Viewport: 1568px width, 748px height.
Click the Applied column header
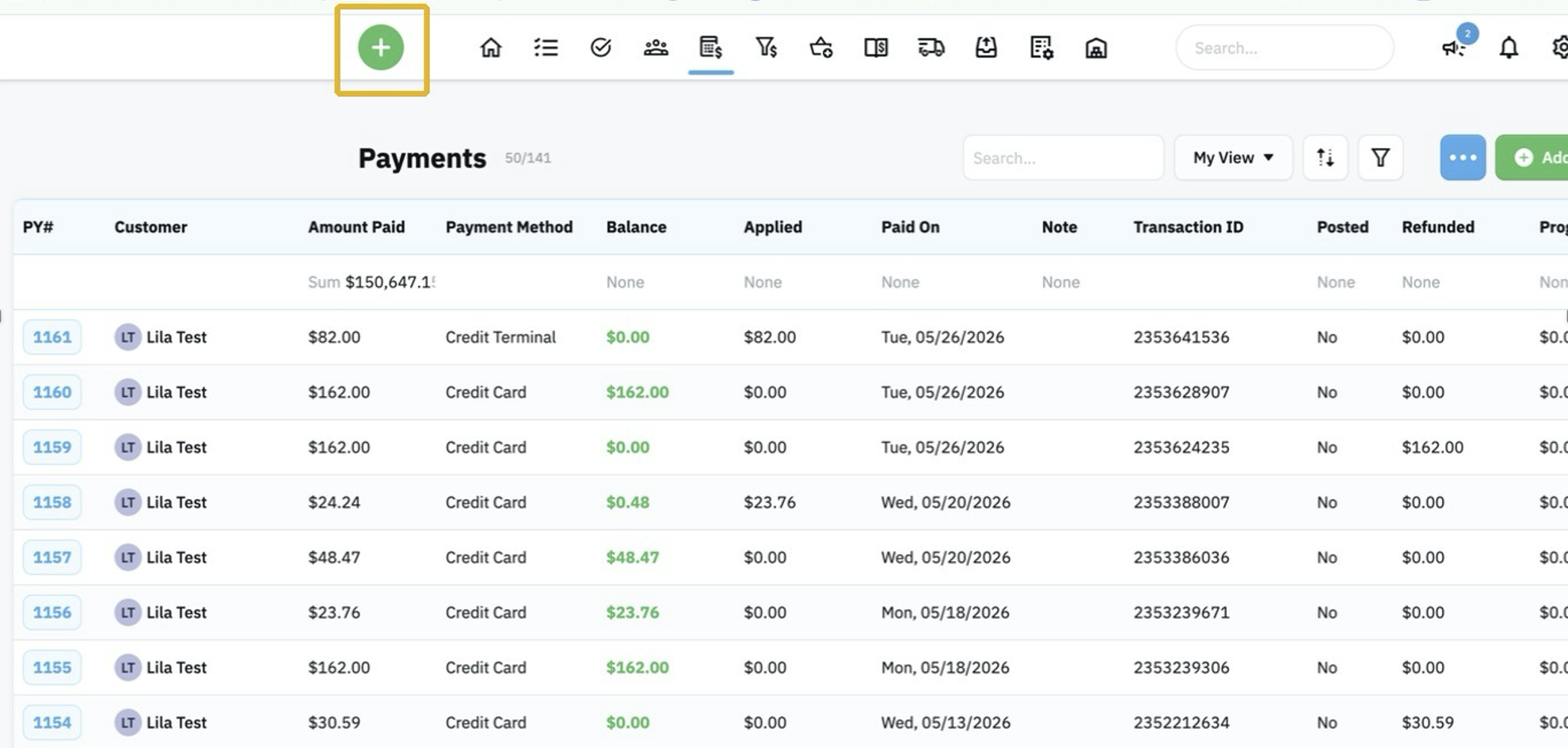[773, 227]
